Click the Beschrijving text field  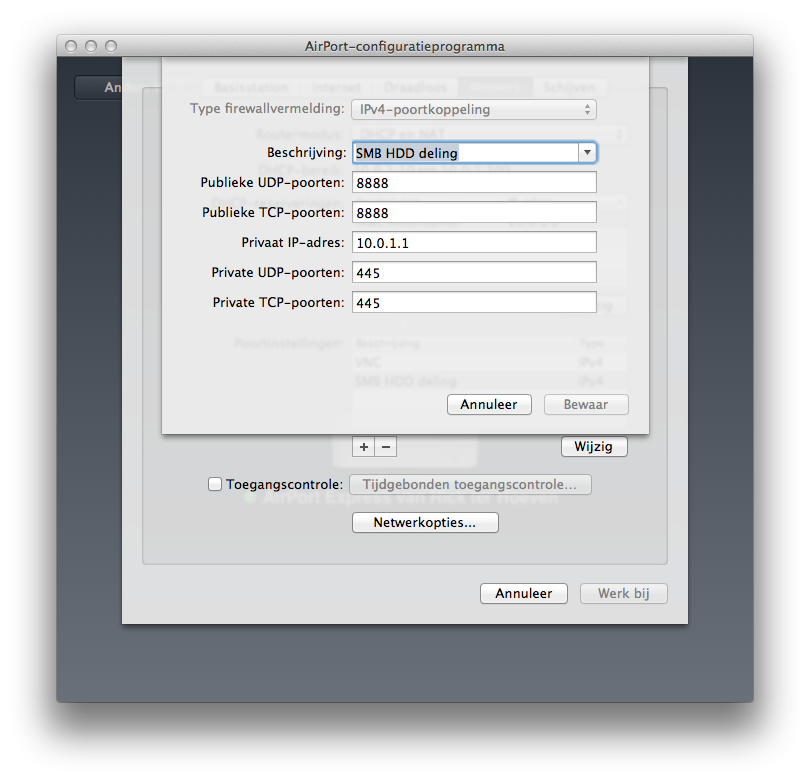pos(465,153)
